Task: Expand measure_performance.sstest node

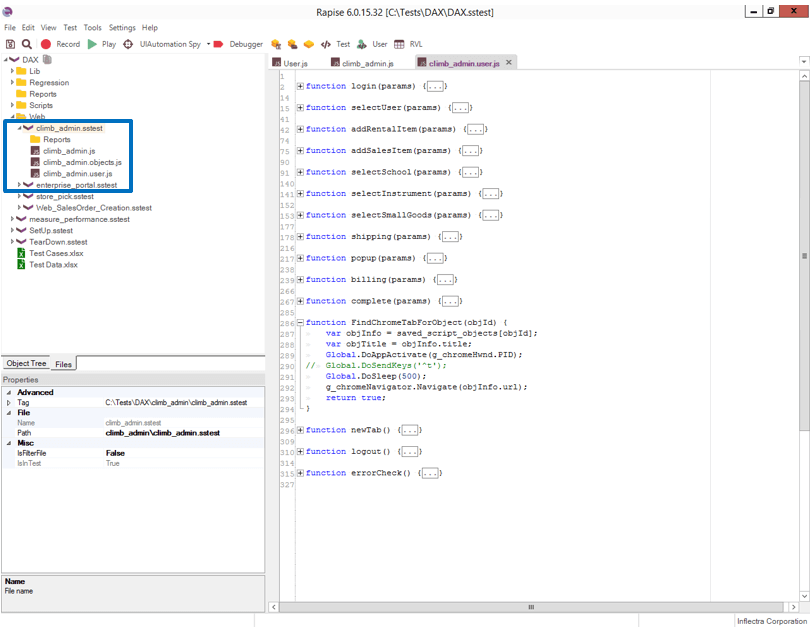Action: tap(12, 219)
